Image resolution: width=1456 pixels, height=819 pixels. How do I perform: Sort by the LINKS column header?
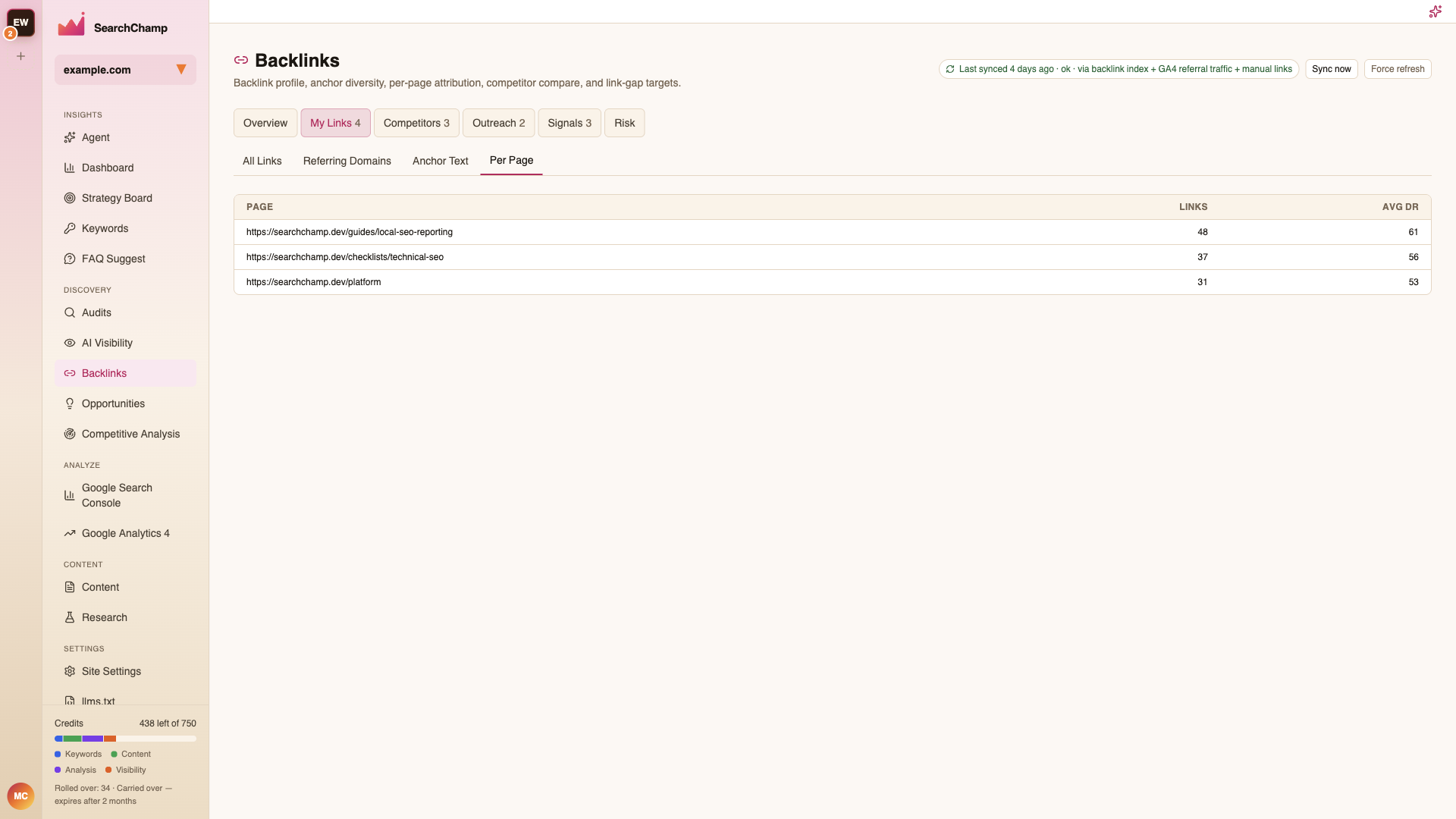(1193, 207)
